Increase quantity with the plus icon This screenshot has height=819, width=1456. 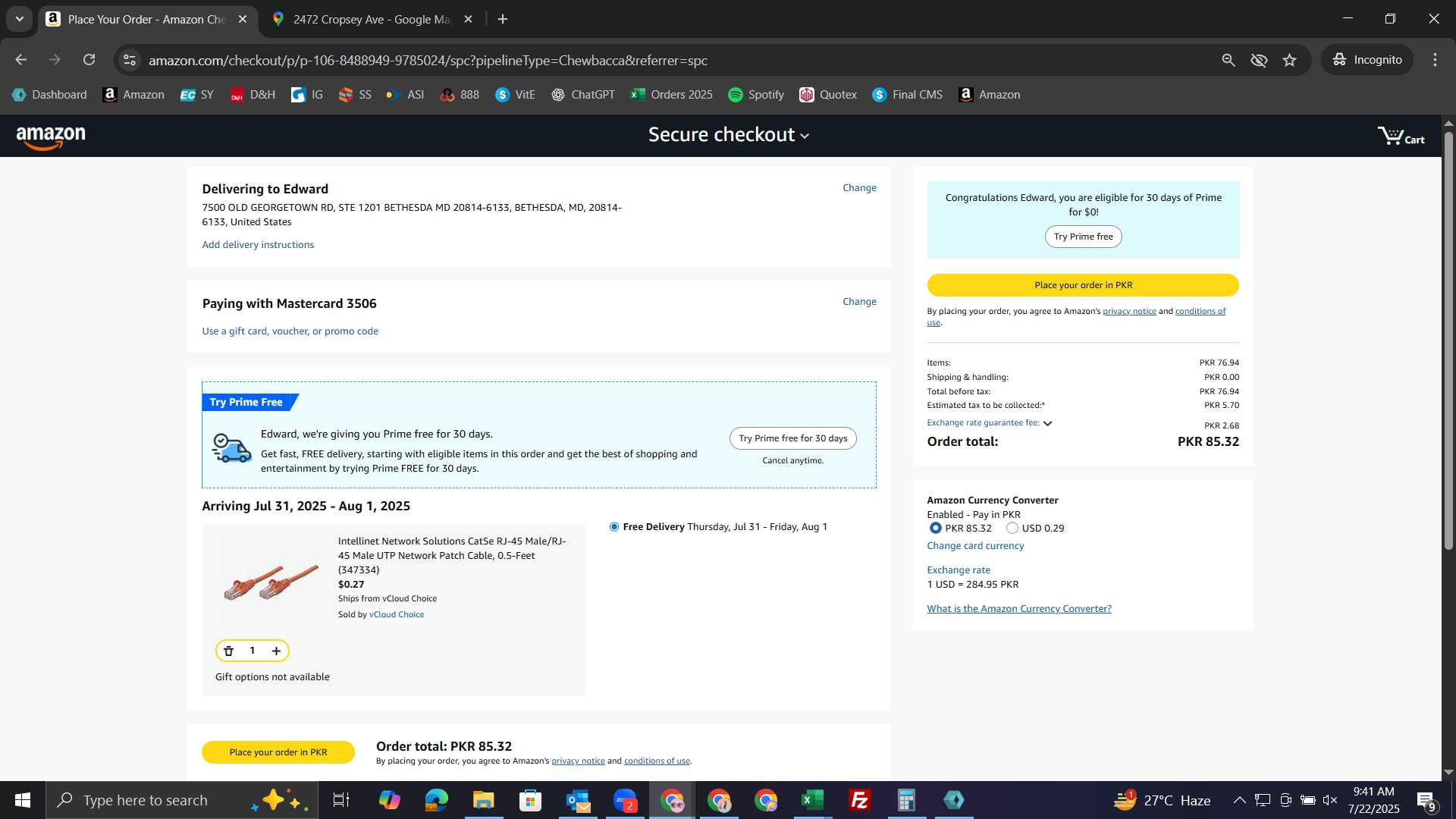(276, 651)
